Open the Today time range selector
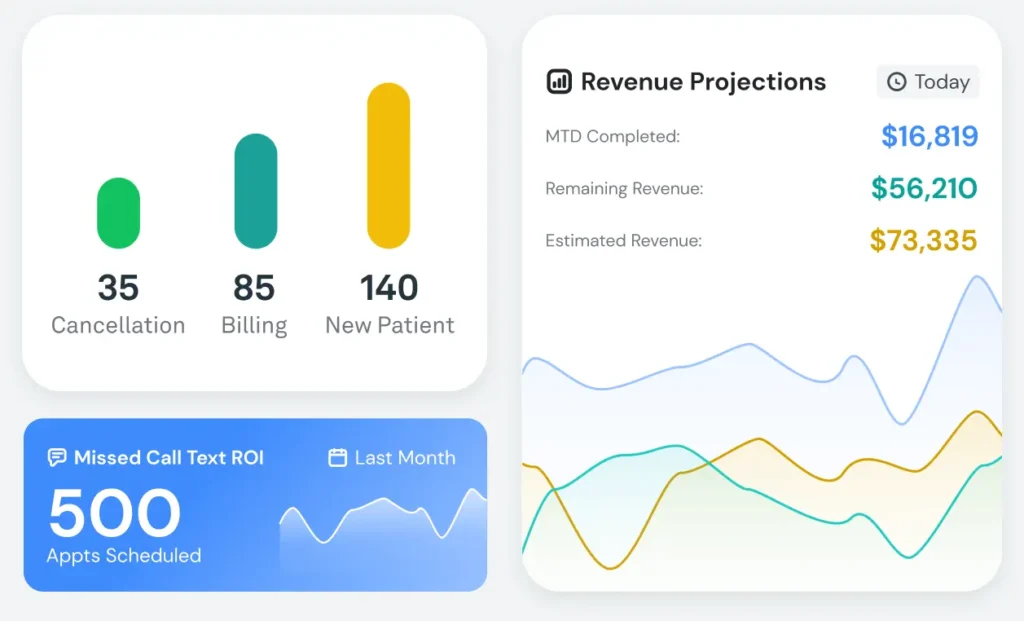 (x=928, y=82)
